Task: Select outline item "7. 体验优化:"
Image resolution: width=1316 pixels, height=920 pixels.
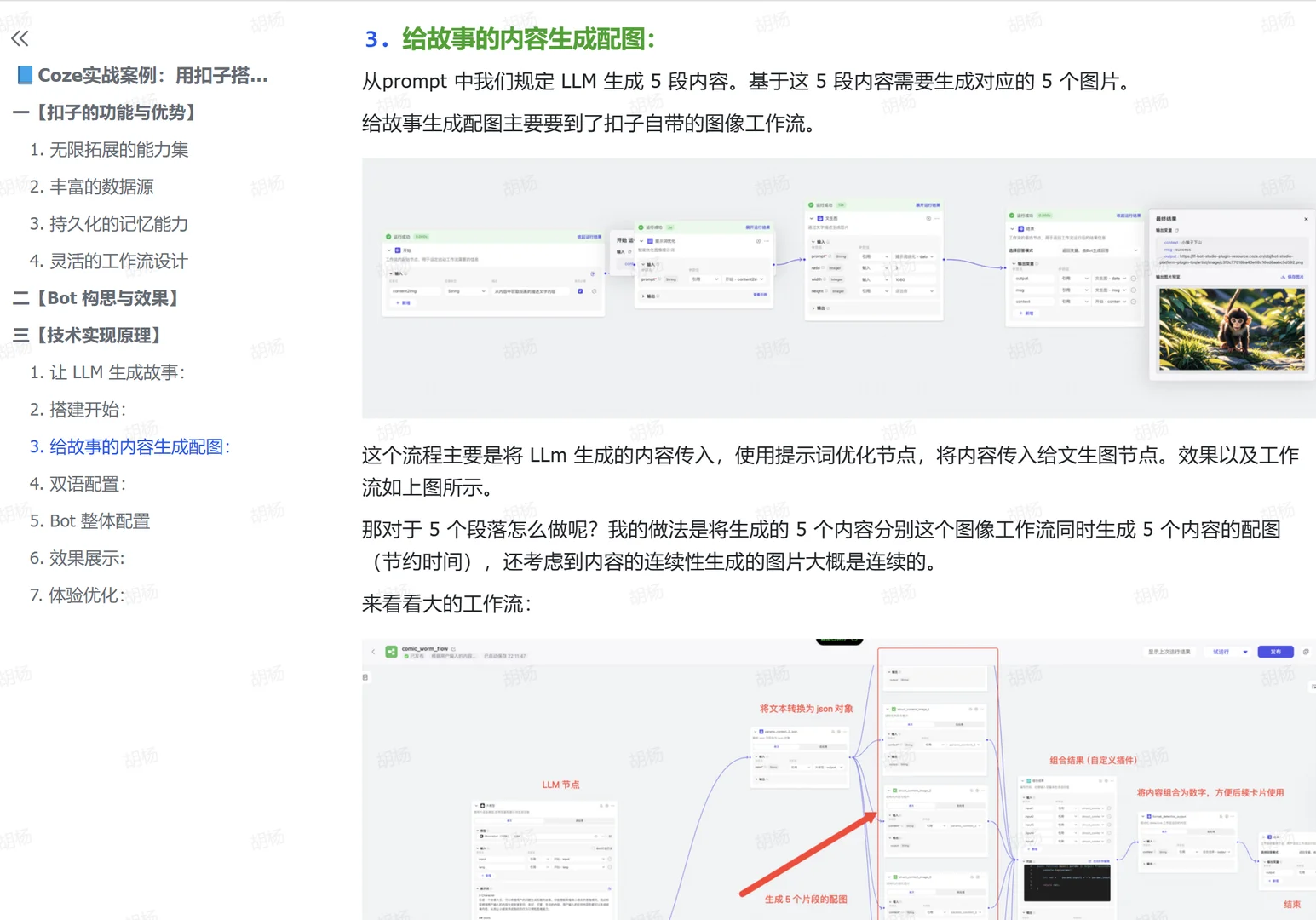Action: coord(78,595)
